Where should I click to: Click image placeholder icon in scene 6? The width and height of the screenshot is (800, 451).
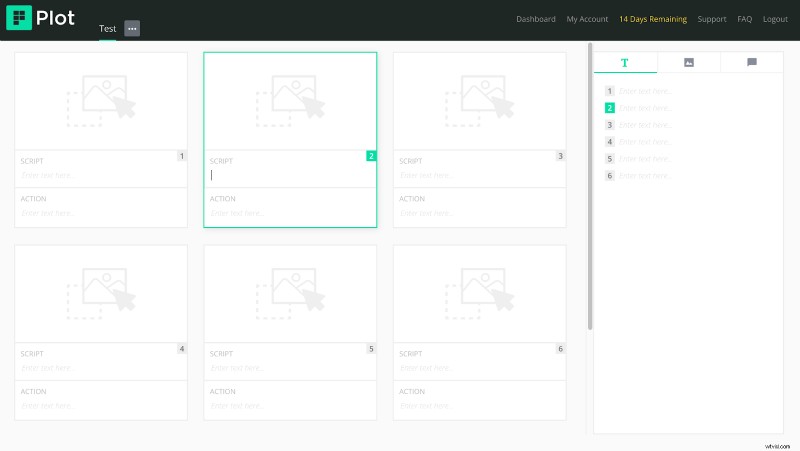click(479, 294)
